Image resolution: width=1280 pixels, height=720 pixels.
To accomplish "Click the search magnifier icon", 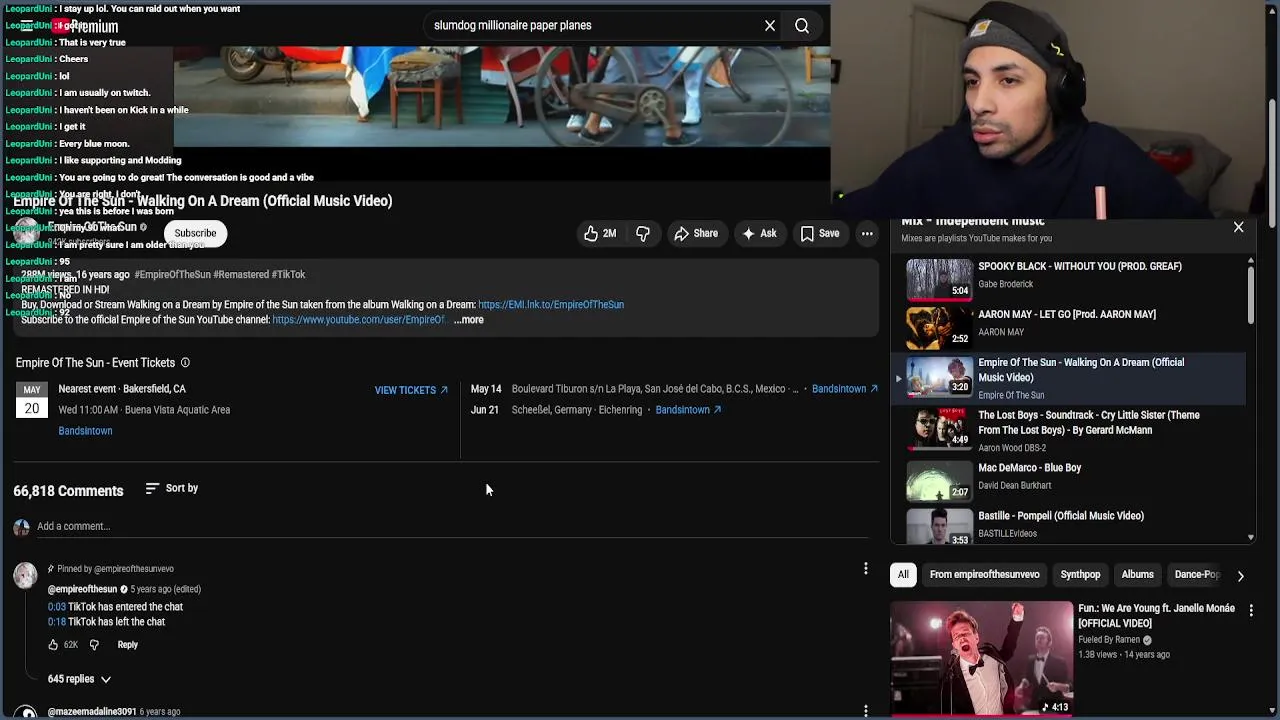I will click(x=802, y=26).
